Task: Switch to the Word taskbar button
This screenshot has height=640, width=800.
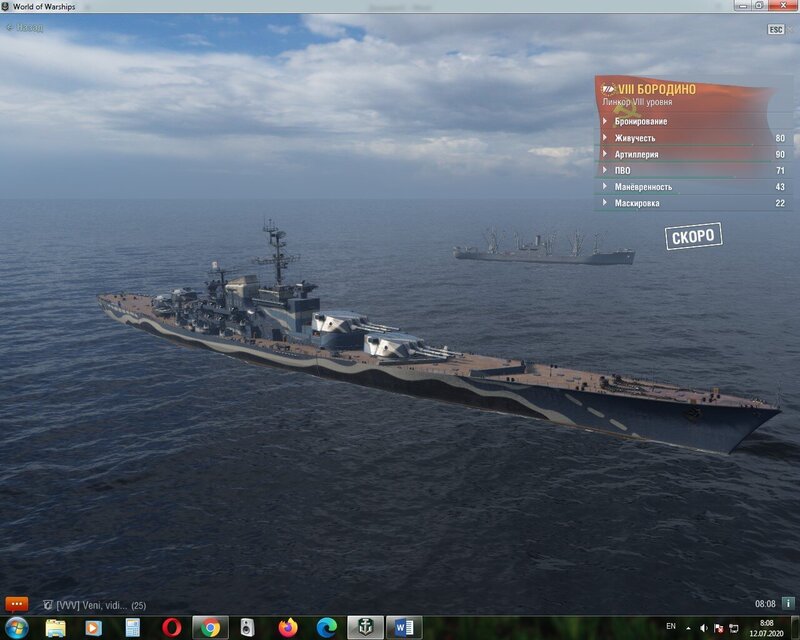Action: tap(404, 628)
